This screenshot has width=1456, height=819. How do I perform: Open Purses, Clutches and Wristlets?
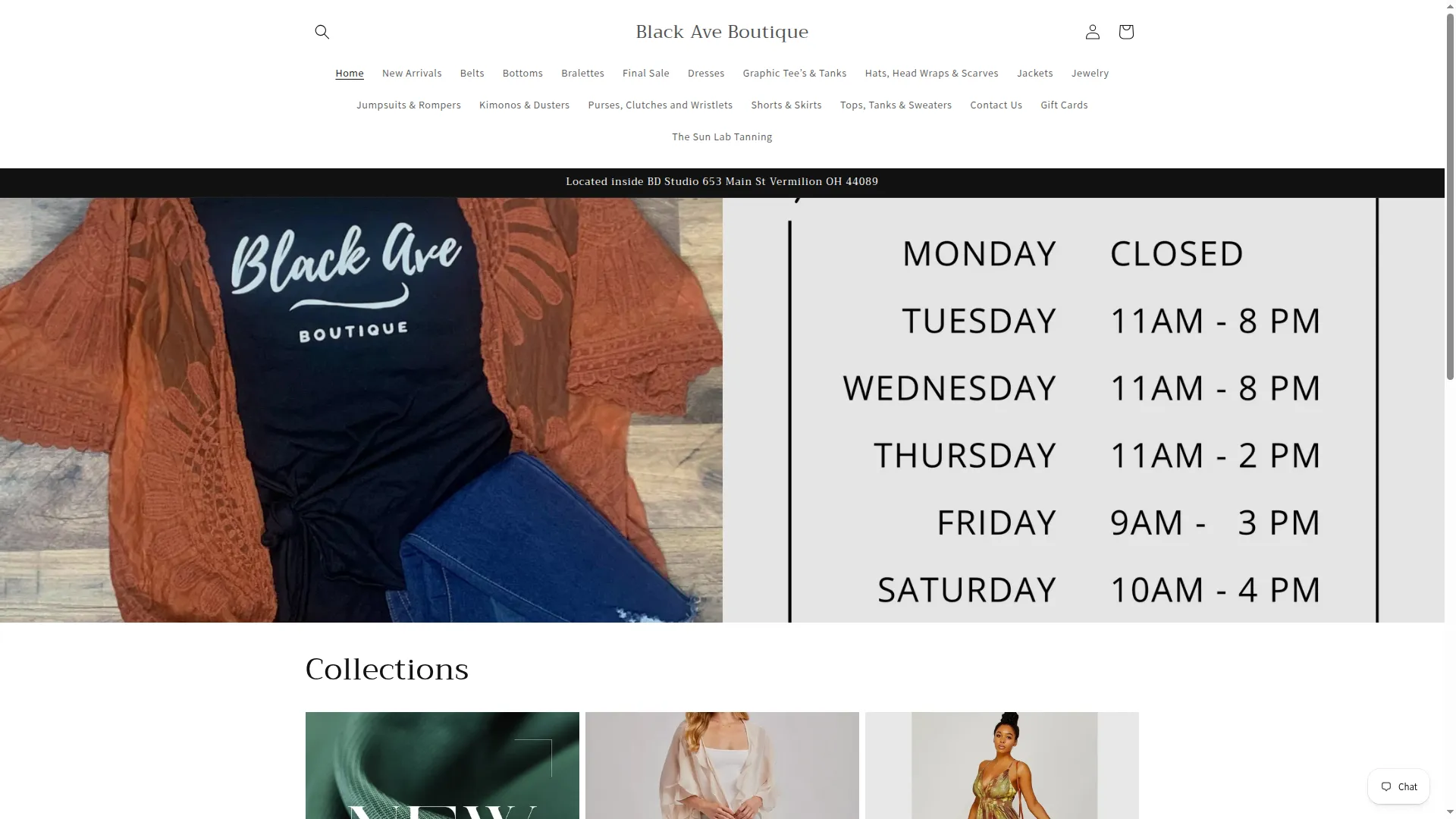point(660,105)
